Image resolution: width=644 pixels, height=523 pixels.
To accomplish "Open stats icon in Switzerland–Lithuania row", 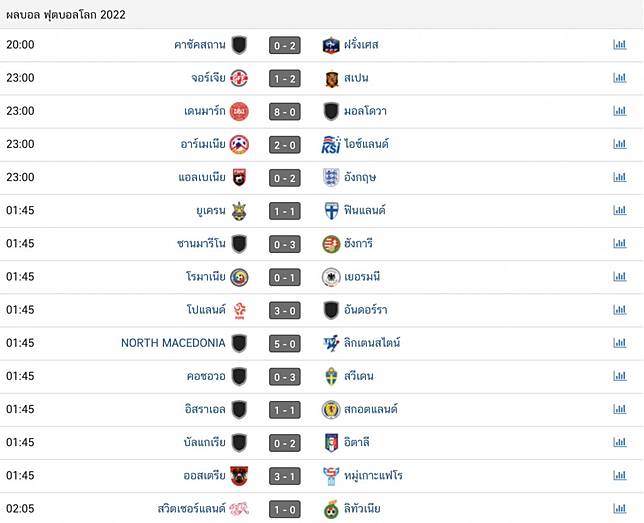I will pos(619,508).
